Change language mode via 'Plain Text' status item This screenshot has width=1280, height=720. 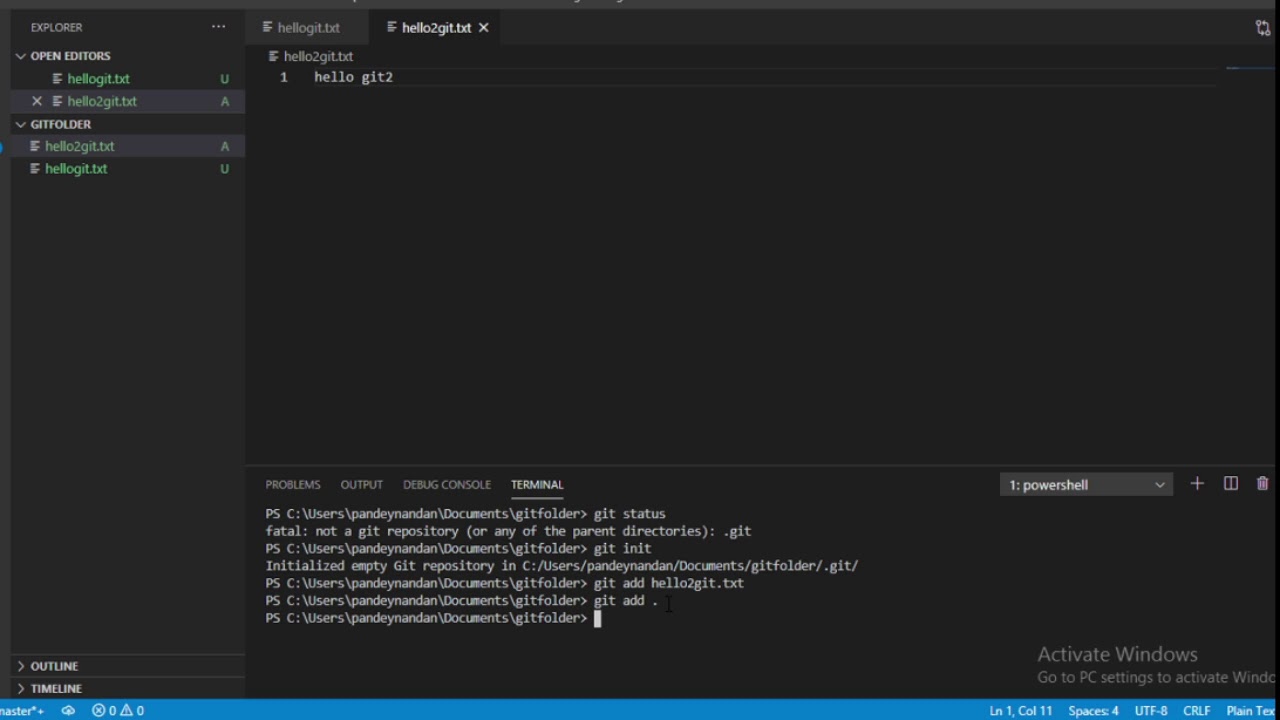(x=1252, y=711)
